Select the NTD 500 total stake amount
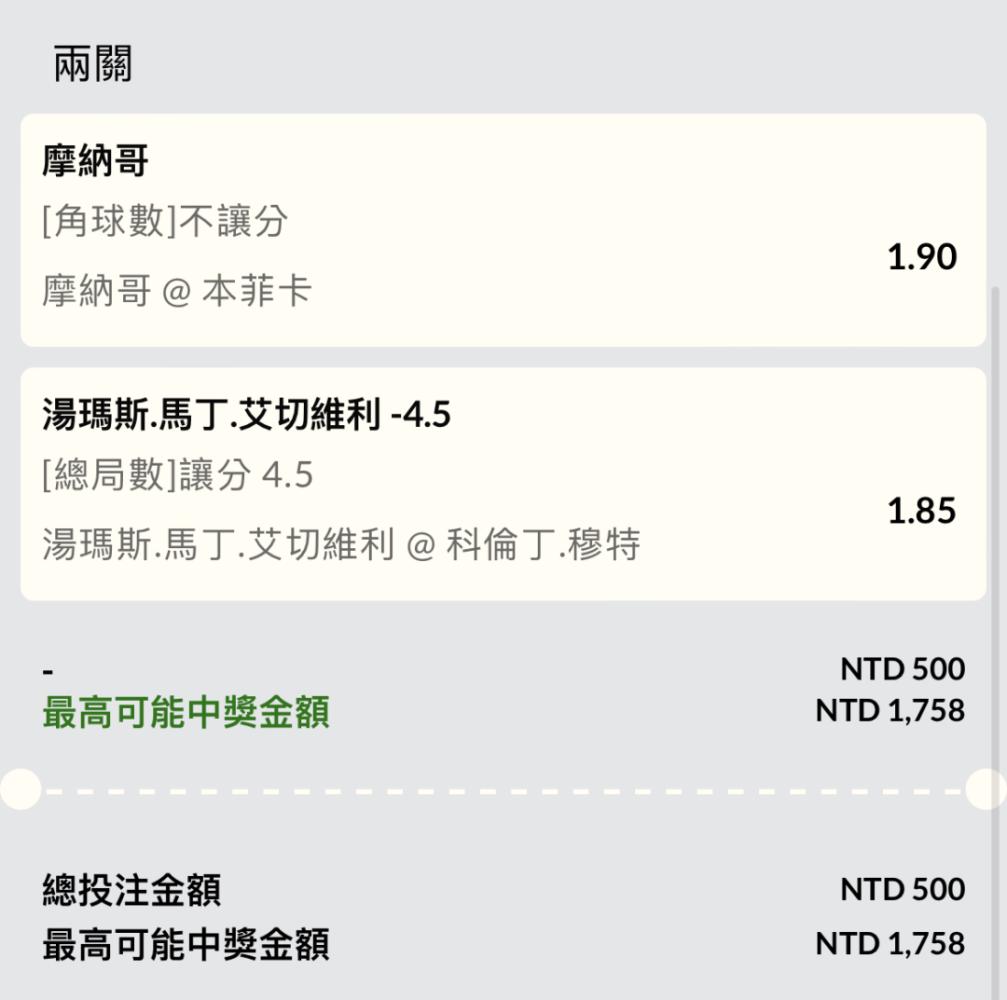The height and width of the screenshot is (1000, 1007). (902, 890)
